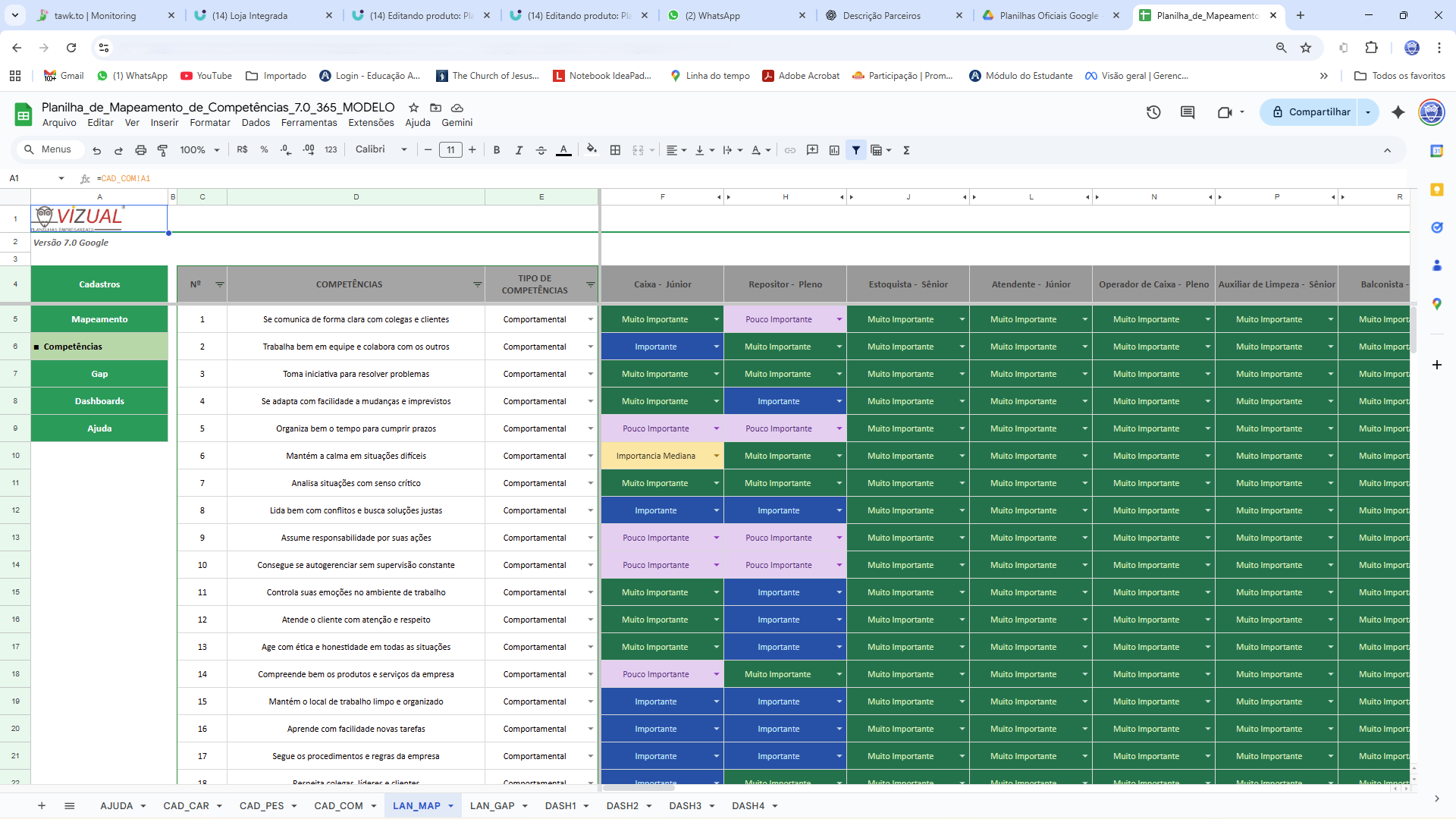Pick a text color from the text color swatch
Screen dimensions: 1456x819
tap(563, 150)
